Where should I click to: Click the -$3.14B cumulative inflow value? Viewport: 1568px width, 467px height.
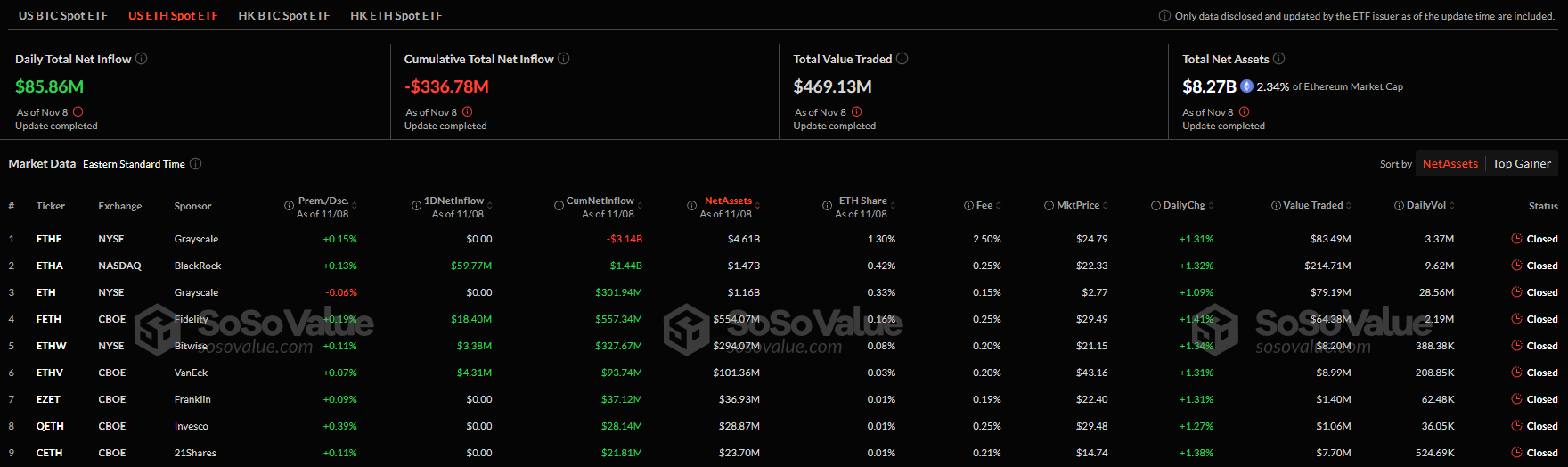pyautogui.click(x=625, y=239)
